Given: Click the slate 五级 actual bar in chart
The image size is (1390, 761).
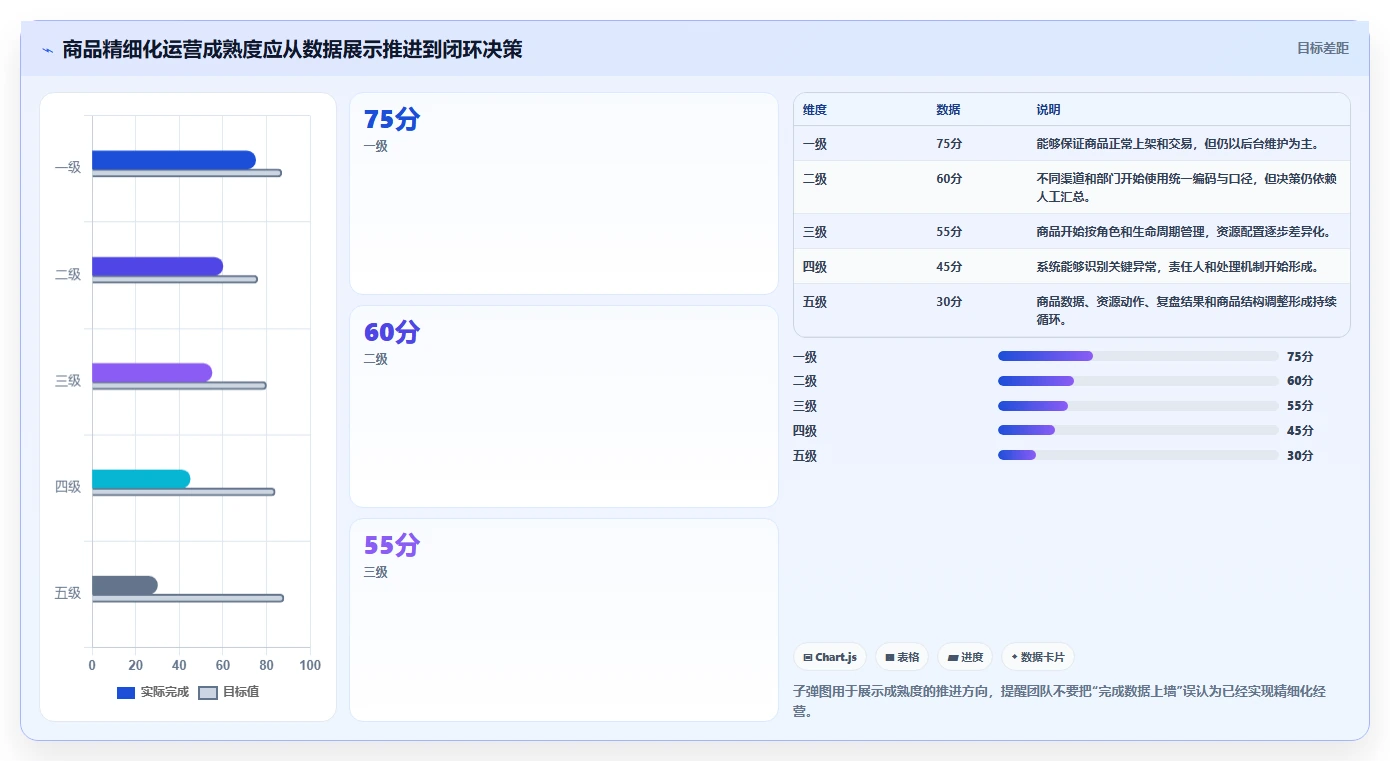Looking at the screenshot, I should [125, 586].
